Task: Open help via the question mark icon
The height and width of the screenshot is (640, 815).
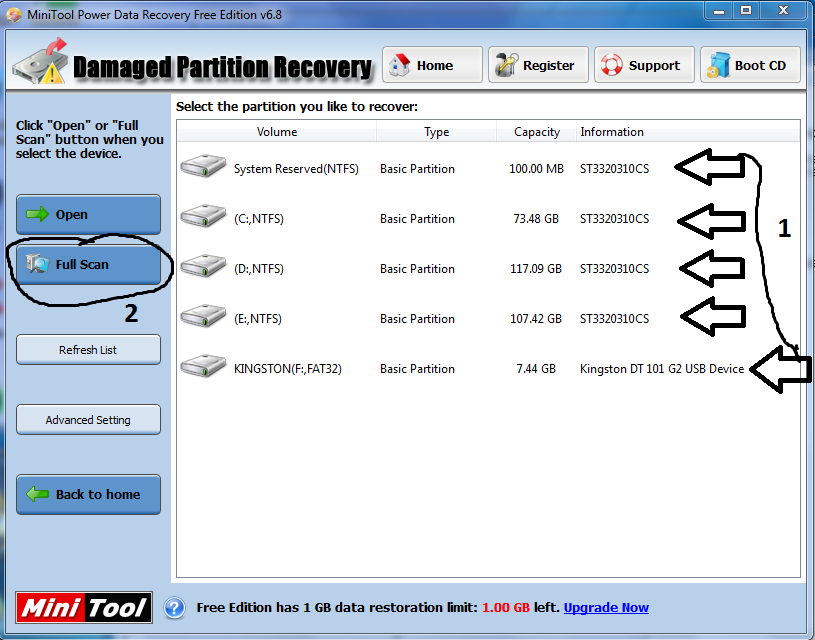Action: point(175,607)
